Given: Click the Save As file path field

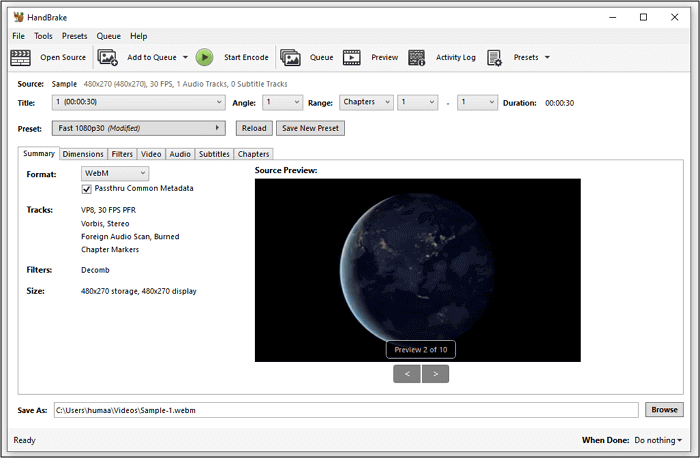Looking at the screenshot, I should click(345, 409).
